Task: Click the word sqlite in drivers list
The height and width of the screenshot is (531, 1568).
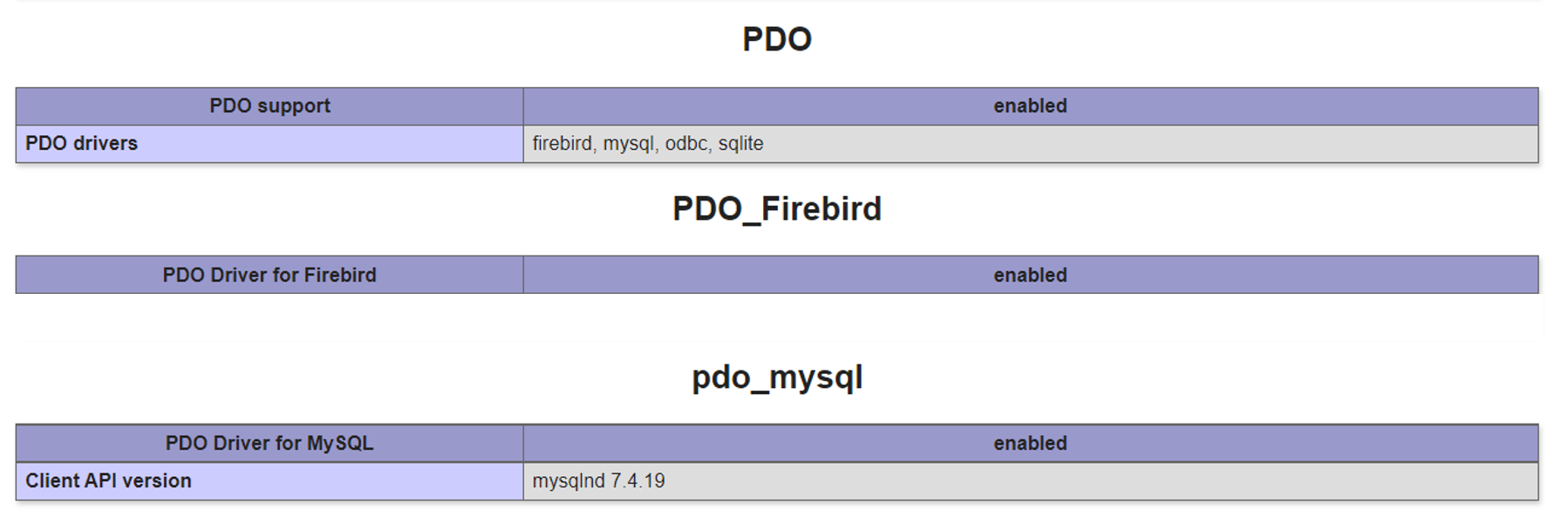Action: point(741,144)
